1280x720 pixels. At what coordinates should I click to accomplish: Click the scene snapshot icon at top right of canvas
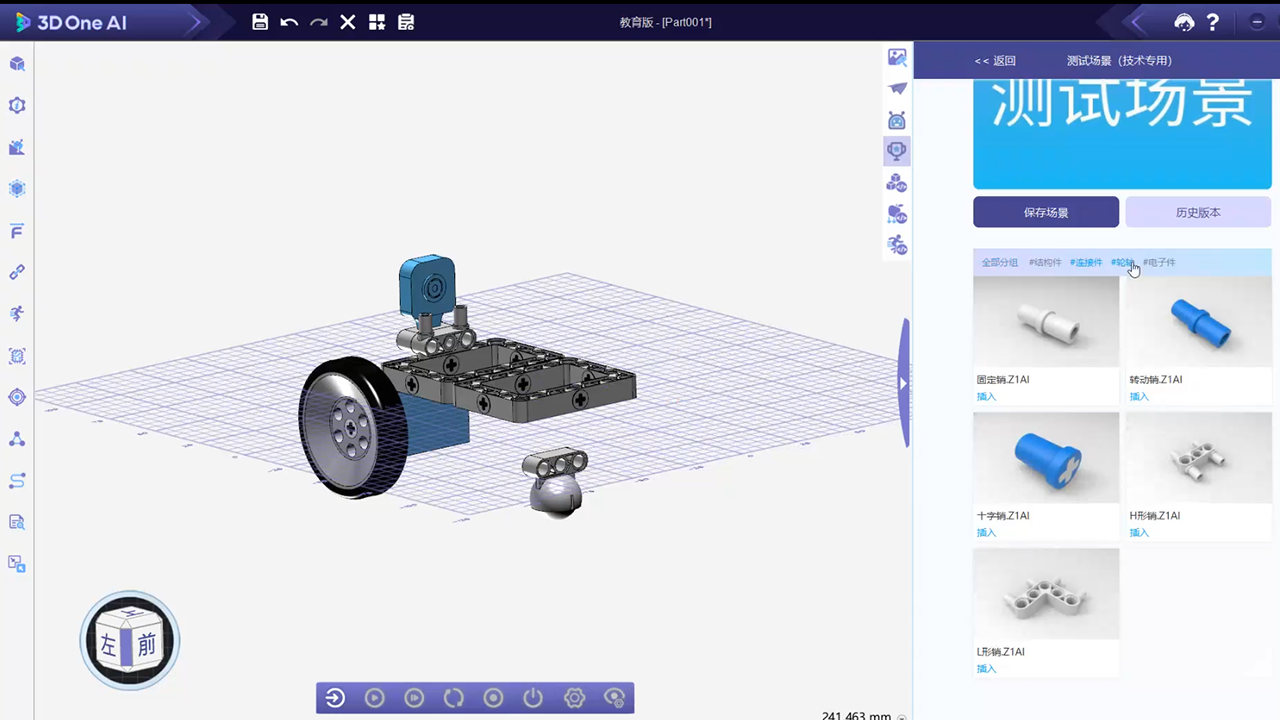click(897, 57)
